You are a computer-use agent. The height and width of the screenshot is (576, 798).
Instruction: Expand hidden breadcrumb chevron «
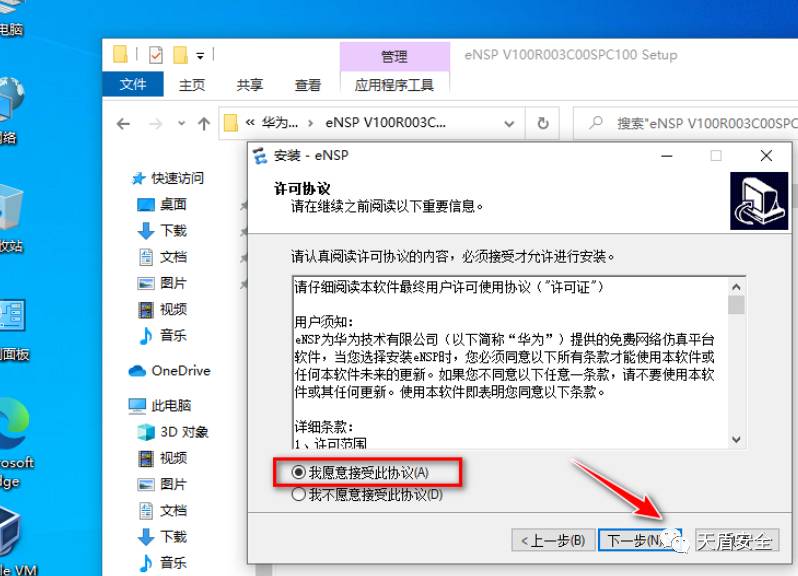pos(250,123)
